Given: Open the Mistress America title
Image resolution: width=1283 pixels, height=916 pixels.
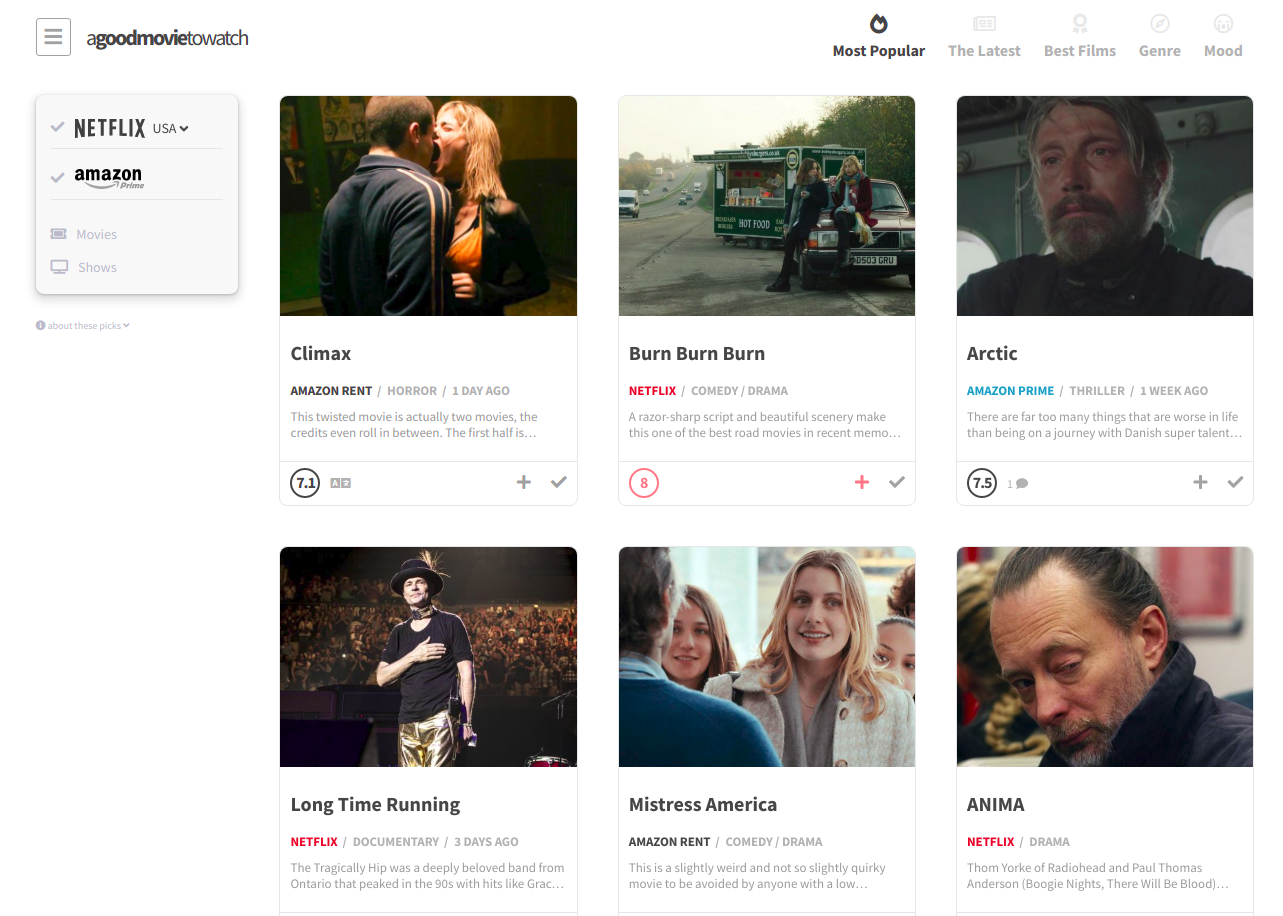Looking at the screenshot, I should point(703,805).
